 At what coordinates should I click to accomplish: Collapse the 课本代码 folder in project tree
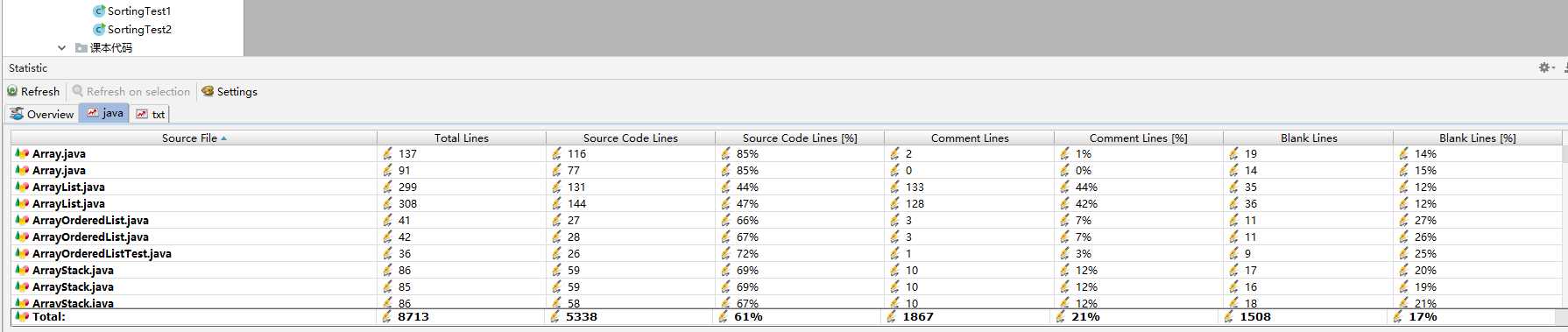(x=61, y=48)
